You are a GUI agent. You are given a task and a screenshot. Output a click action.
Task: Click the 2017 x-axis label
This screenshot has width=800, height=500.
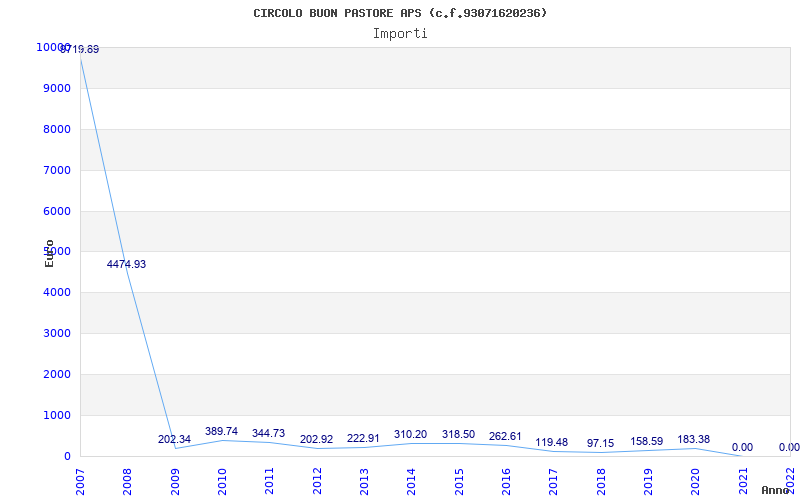click(554, 481)
